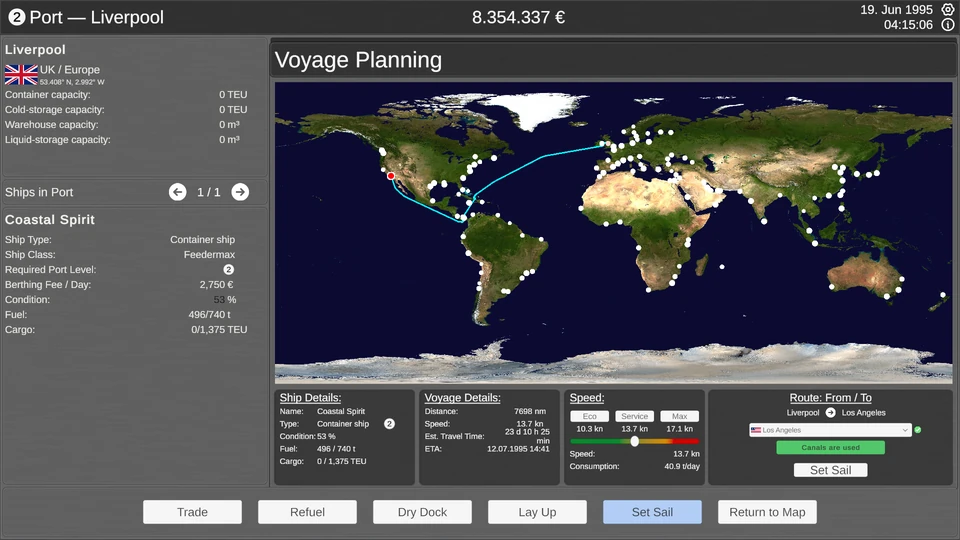This screenshot has height=540, width=960.
Task: Open the Los Angeles destination dropdown
Action: 830,430
